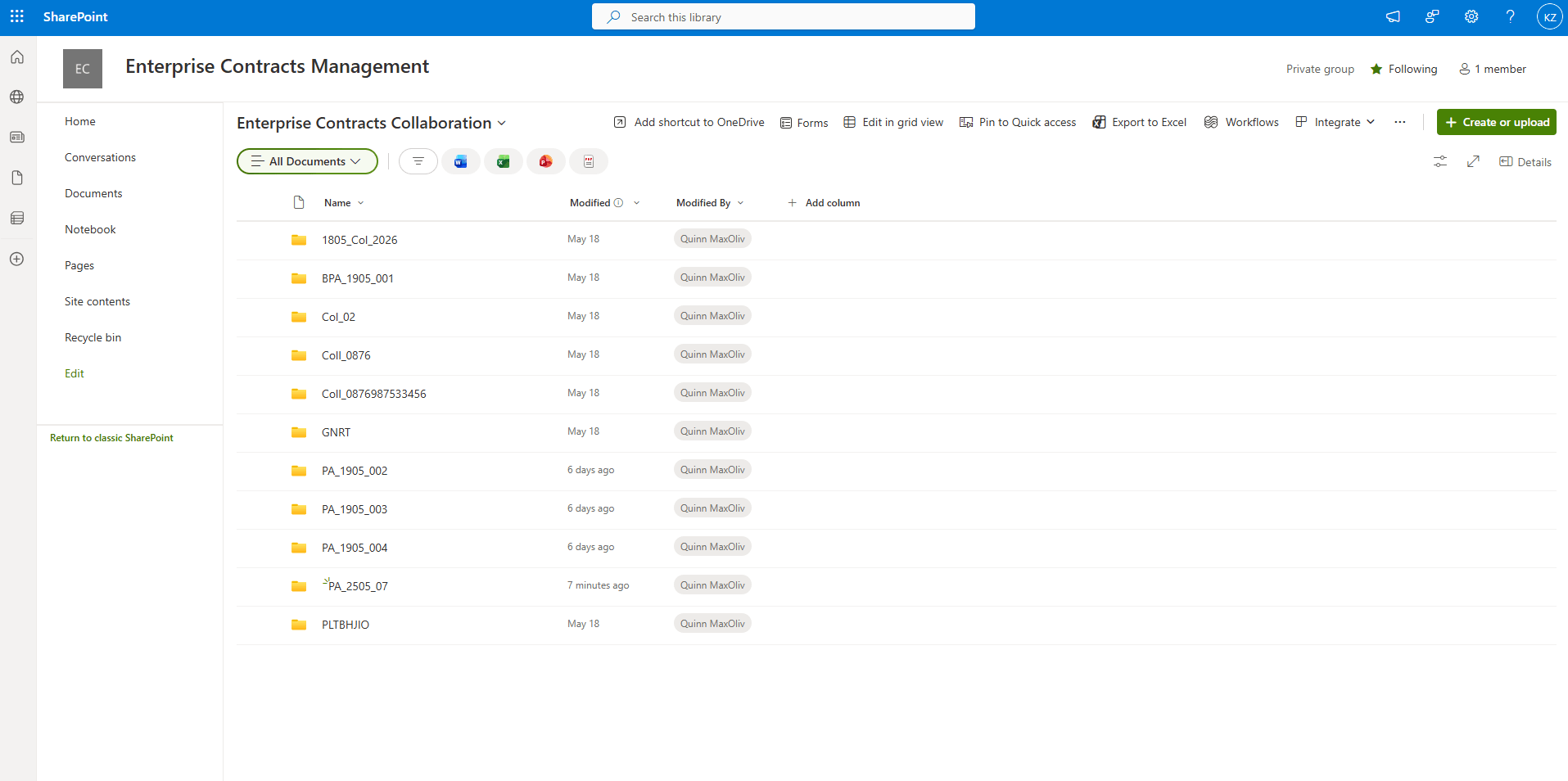Open the Coll_0876987533456 folder
This screenshot has height=781, width=1568.
(374, 394)
